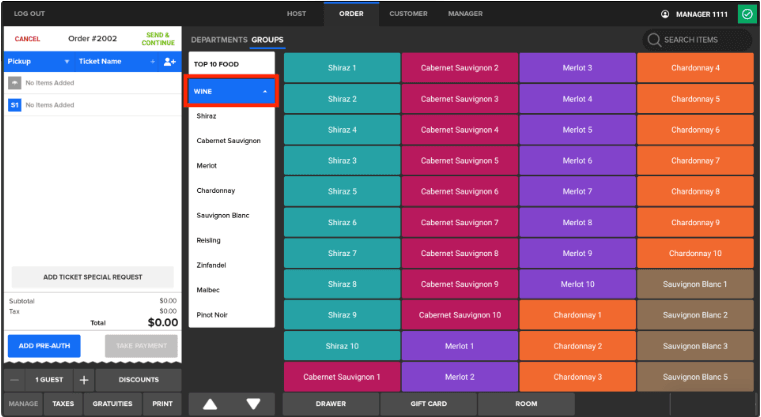Click the shared seat icon above S1
Image resolution: width=761 pixels, height=417 pixels.
[15, 83]
